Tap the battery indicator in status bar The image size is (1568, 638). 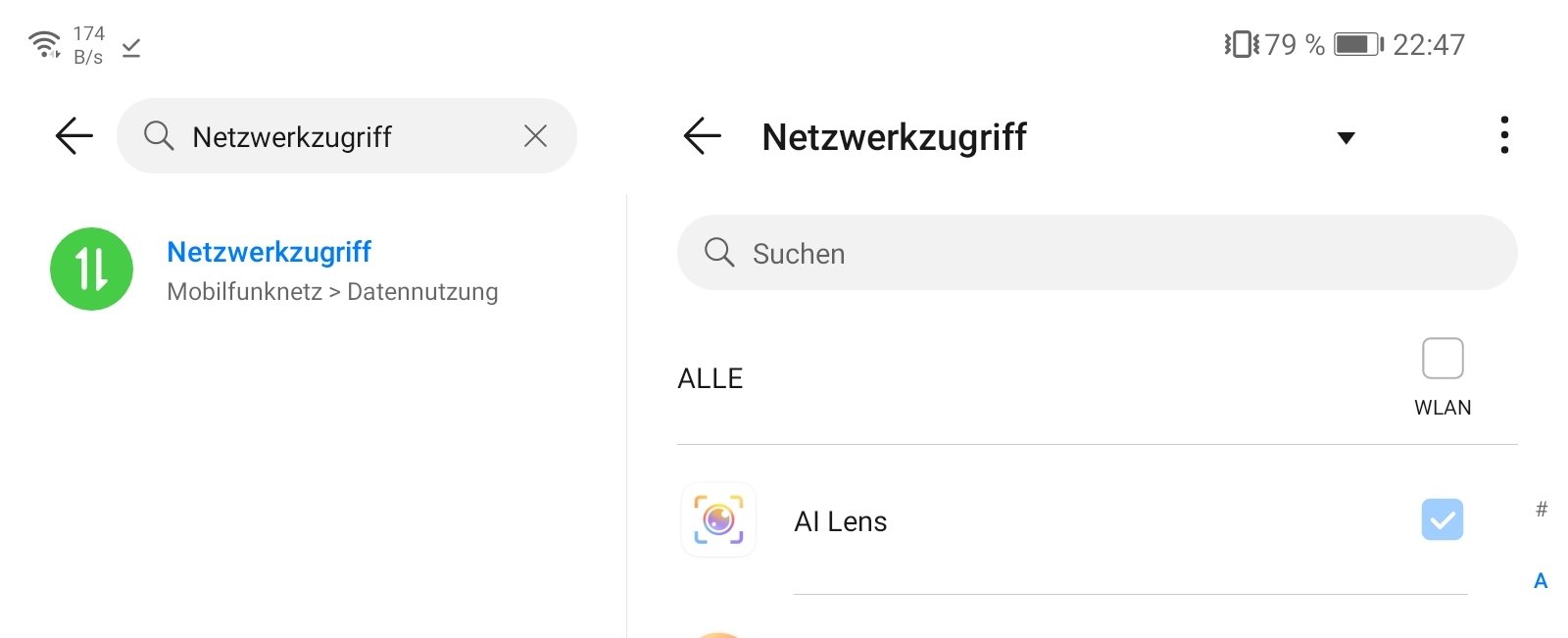pos(1358,44)
